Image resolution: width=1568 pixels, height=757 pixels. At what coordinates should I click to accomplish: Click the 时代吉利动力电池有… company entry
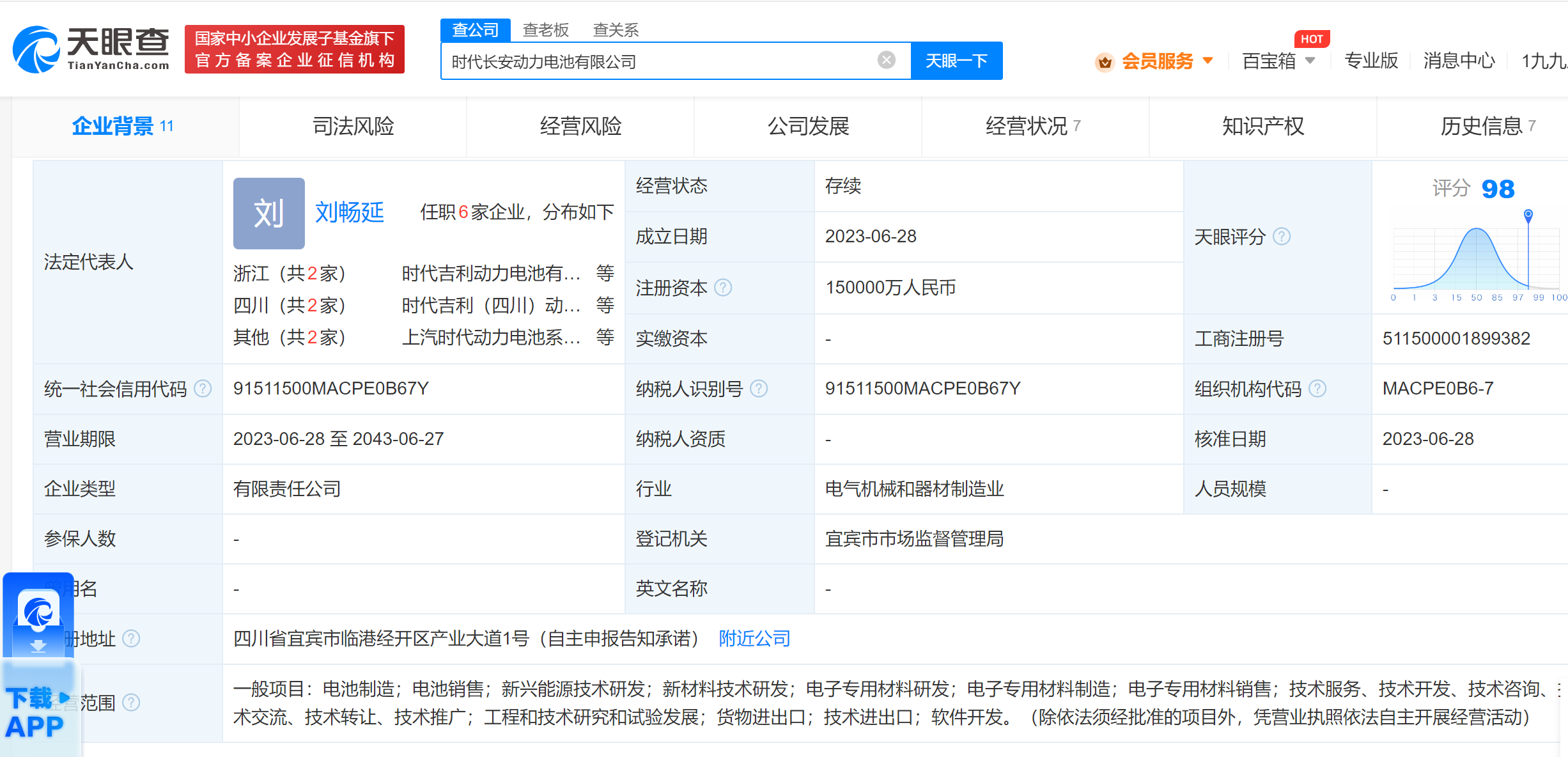[x=491, y=274]
